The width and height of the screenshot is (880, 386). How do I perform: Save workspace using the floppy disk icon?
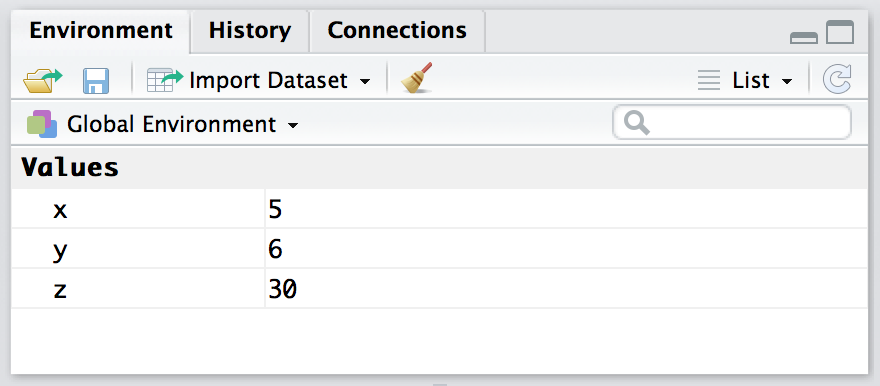pos(96,81)
